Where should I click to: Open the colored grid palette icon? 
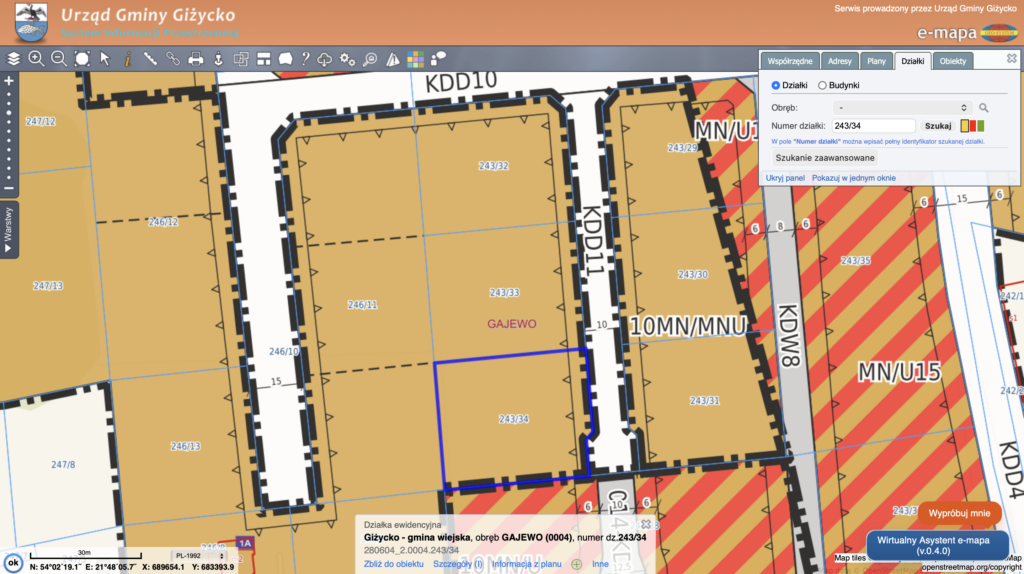point(415,59)
